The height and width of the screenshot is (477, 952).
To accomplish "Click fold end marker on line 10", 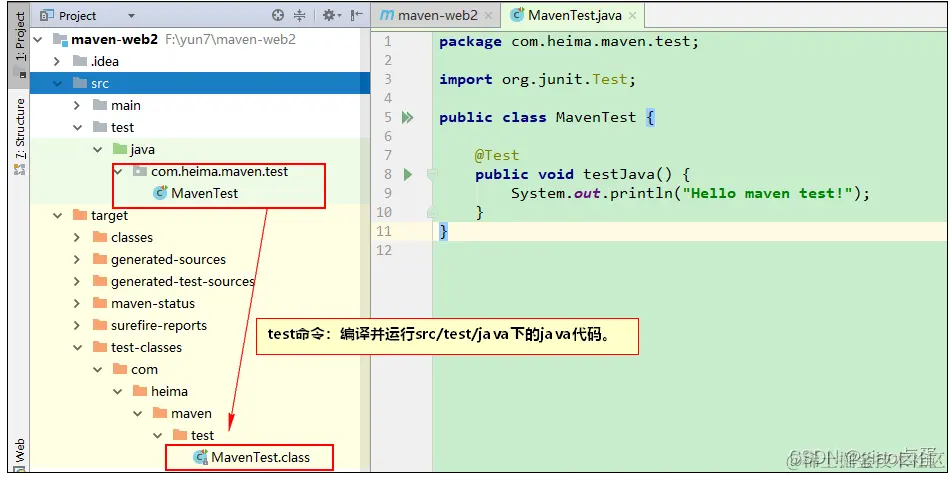I will (x=432, y=212).
